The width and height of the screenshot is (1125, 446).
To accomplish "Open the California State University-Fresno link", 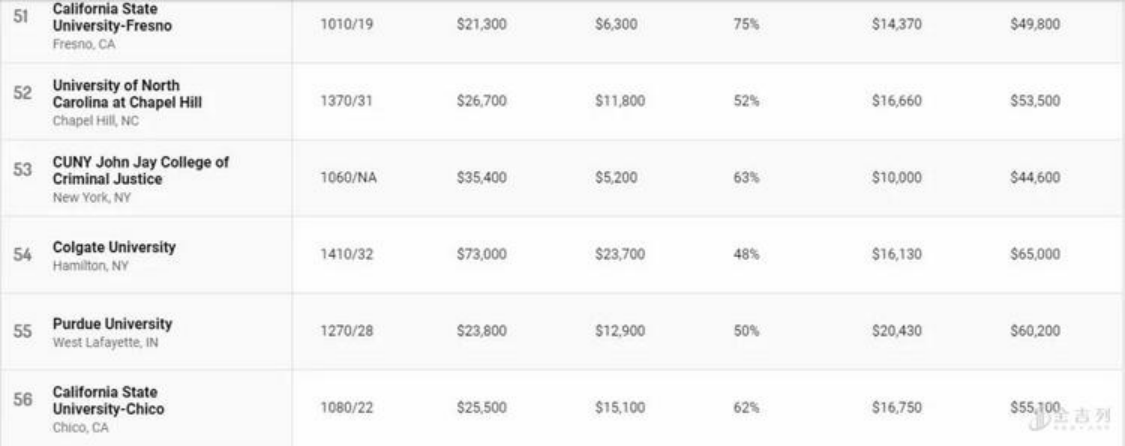I will pos(111,17).
